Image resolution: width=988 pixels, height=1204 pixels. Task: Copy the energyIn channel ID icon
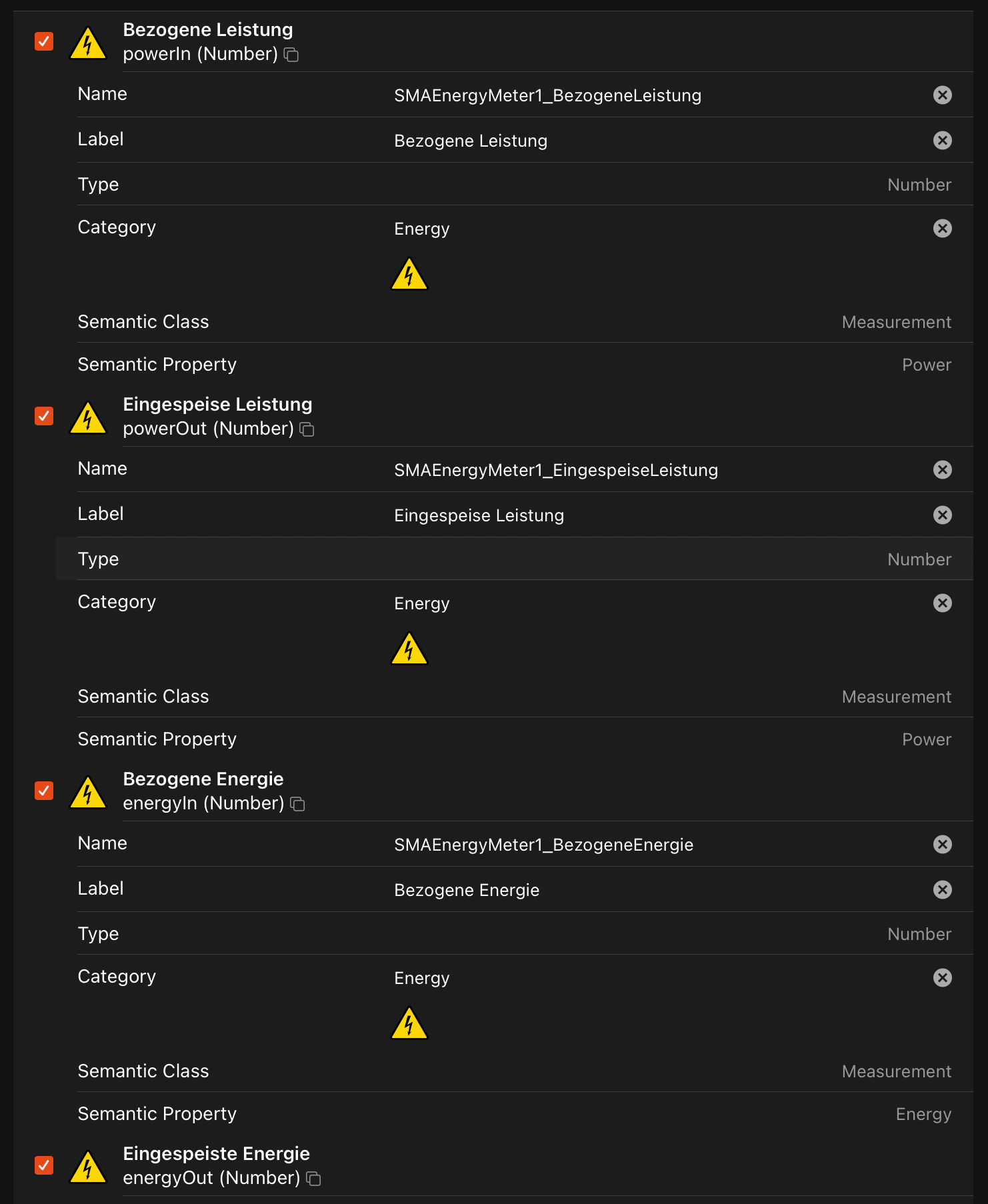(297, 804)
